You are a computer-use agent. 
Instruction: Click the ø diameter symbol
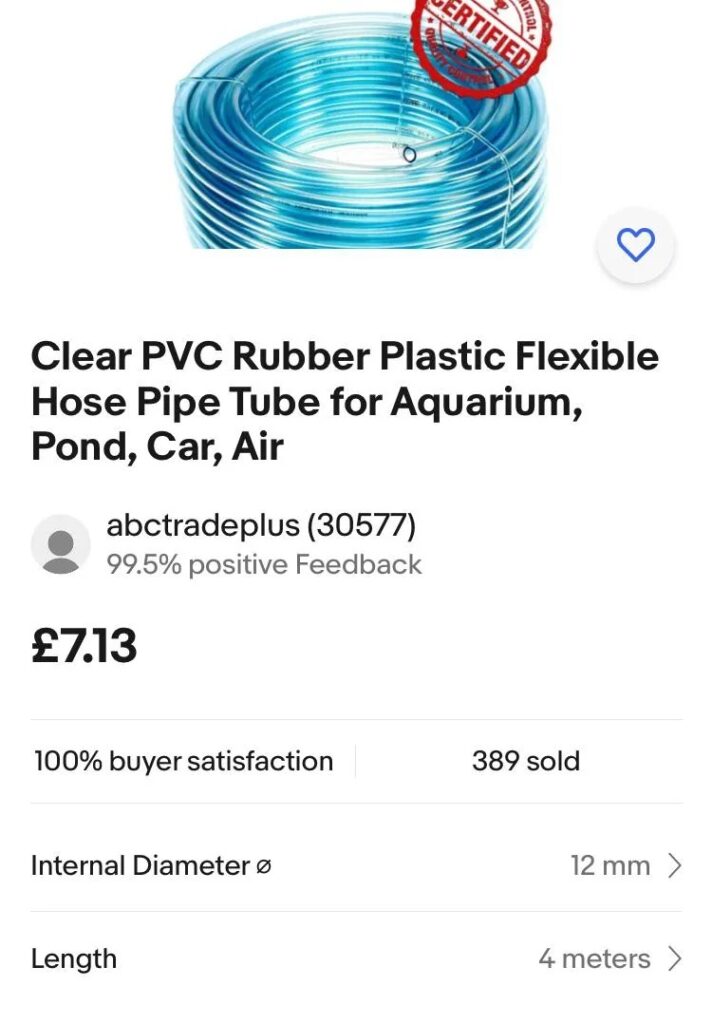[x=263, y=867]
